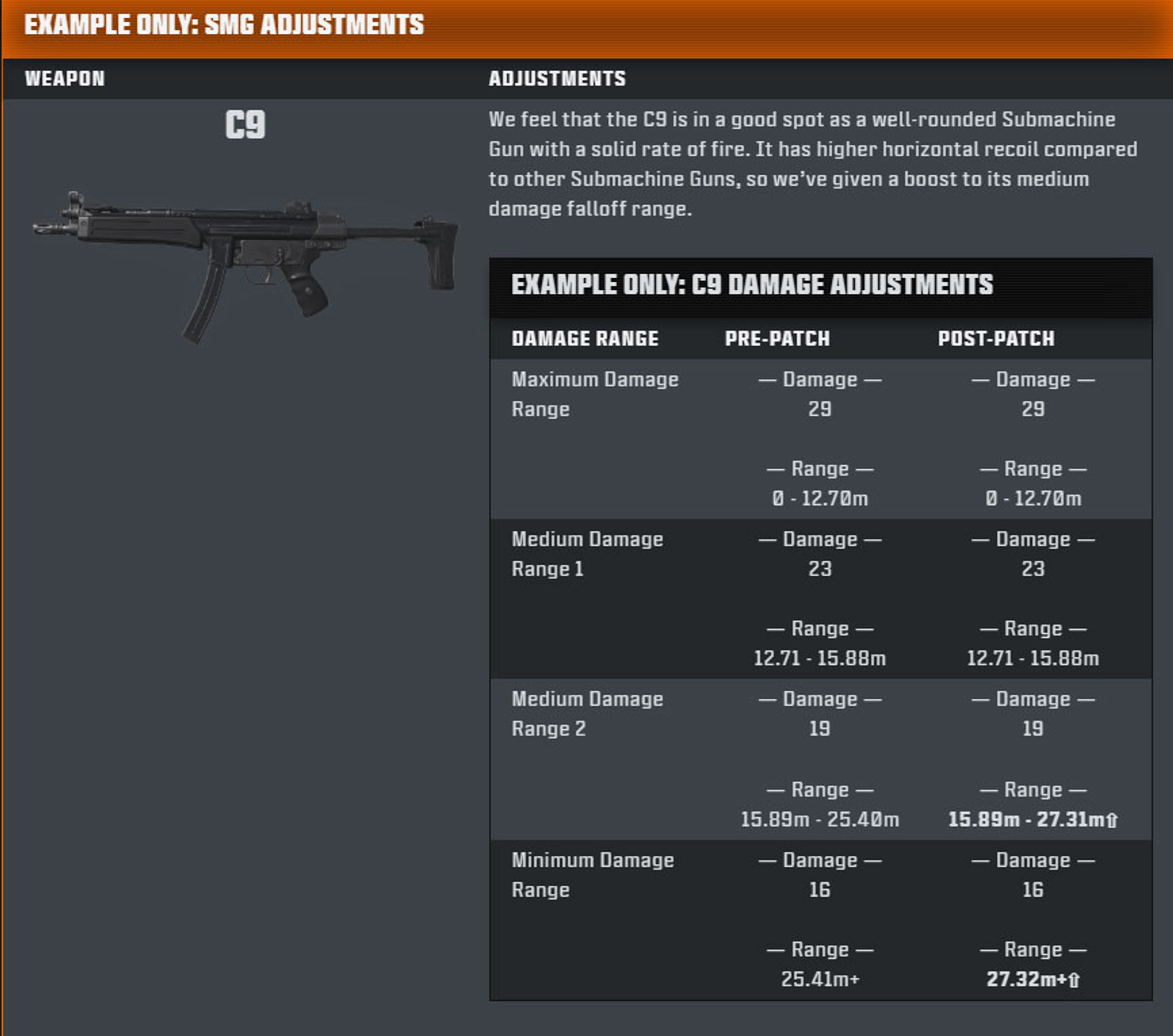Click the up arrow beside 27.32m+

1073,980
